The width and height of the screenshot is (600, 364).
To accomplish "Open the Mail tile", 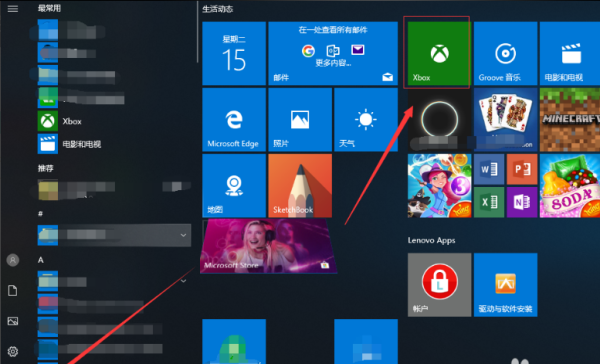I will pos(333,53).
